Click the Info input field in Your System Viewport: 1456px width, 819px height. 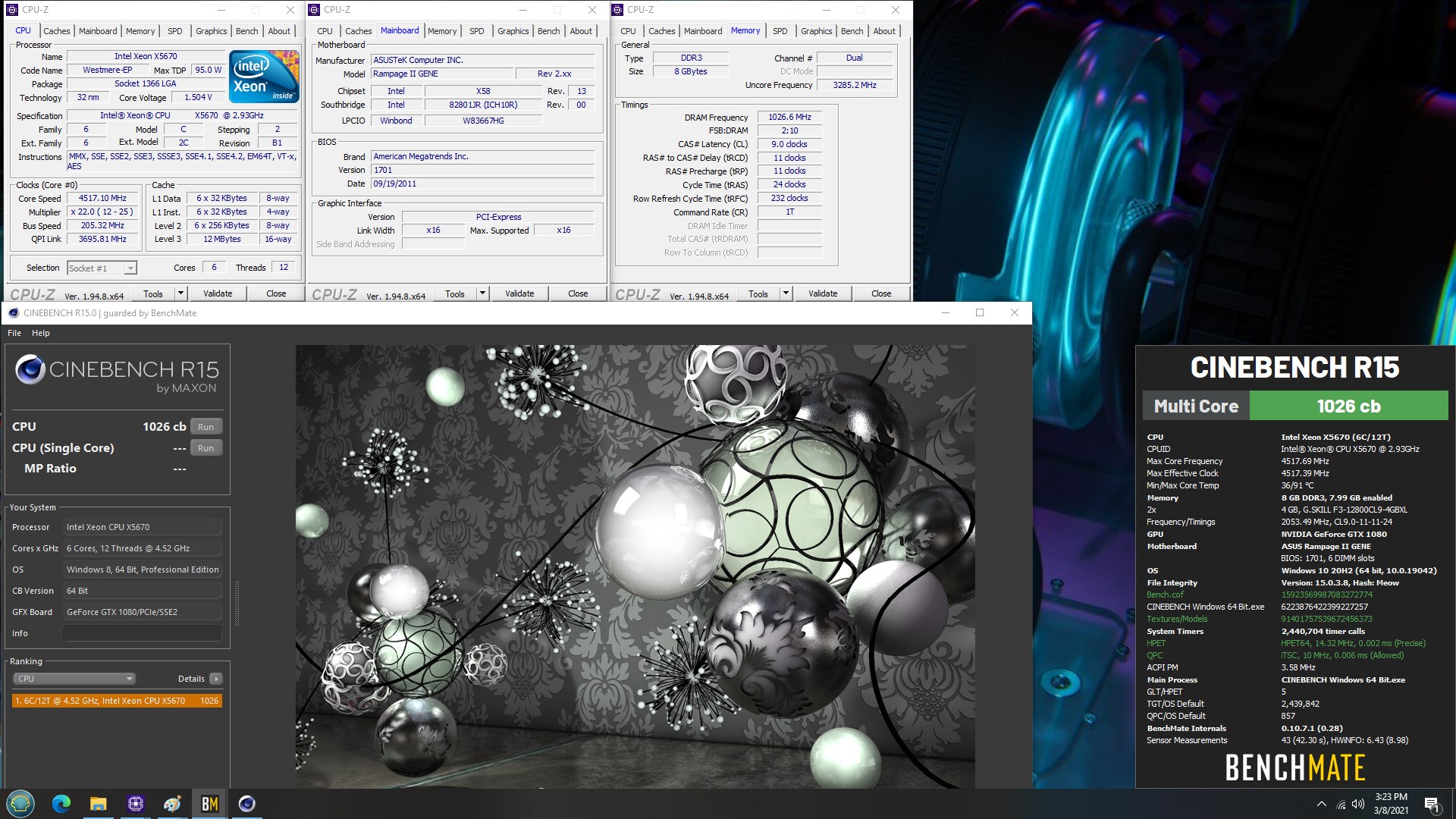coord(143,633)
